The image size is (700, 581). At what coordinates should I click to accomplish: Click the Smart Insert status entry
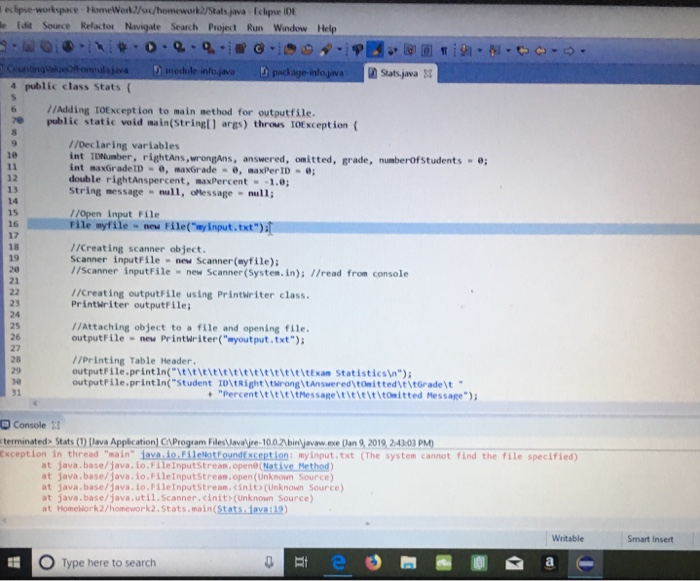[x=650, y=539]
